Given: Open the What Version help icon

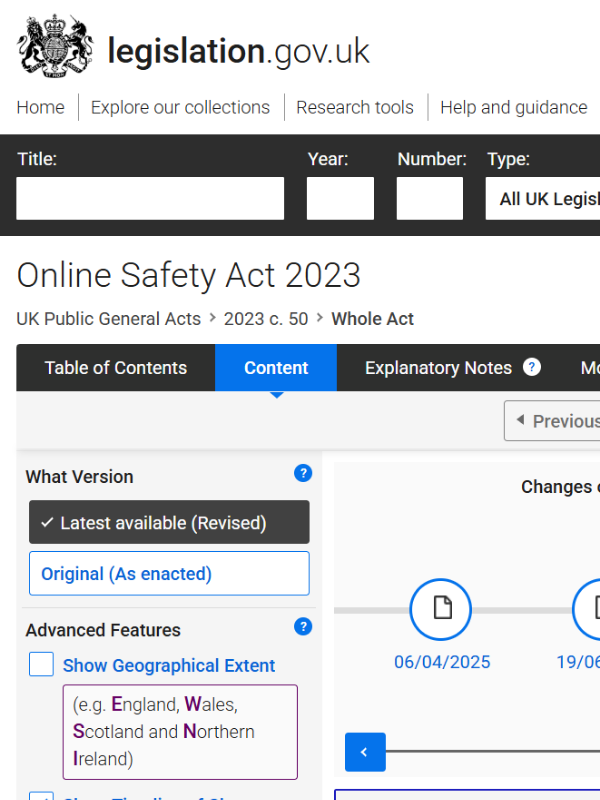Looking at the screenshot, I should [x=303, y=473].
